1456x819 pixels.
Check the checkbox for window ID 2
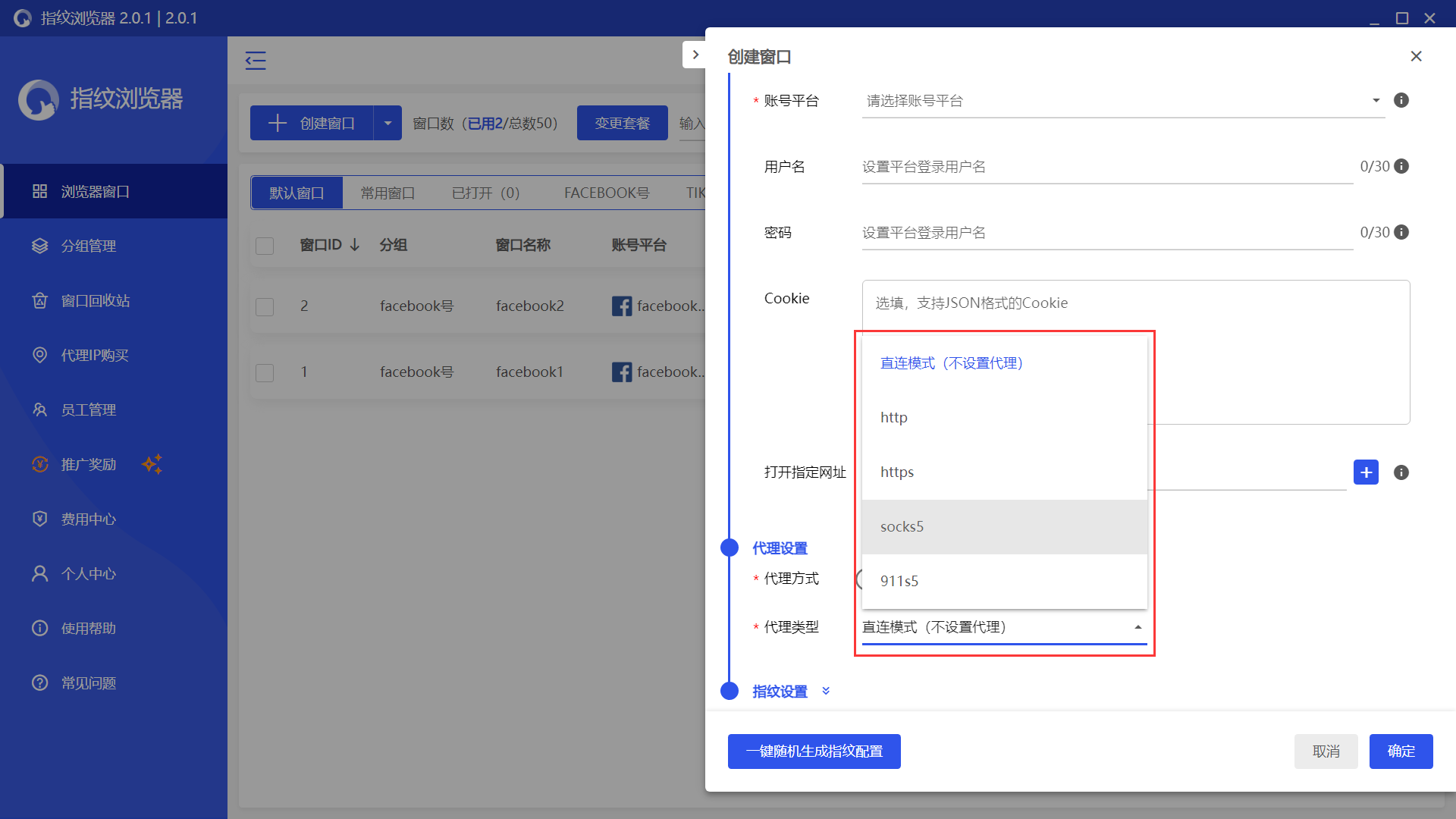(265, 306)
